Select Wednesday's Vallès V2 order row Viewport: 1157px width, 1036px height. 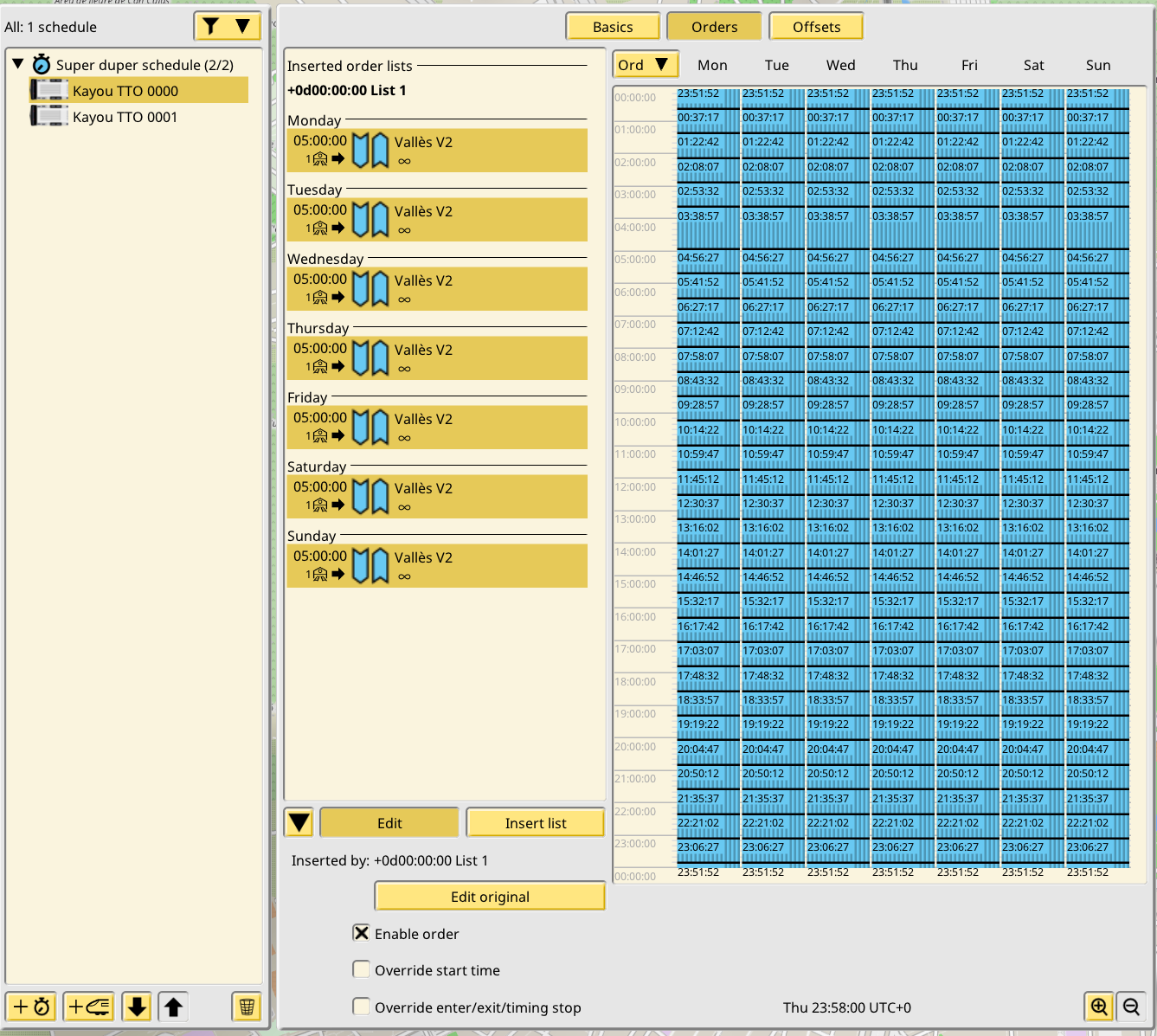coord(437,289)
